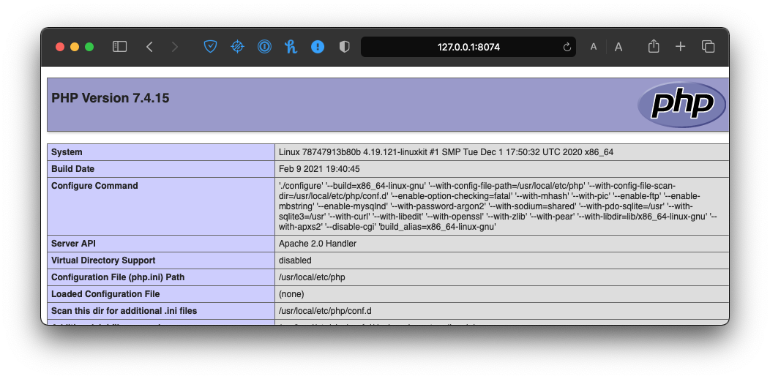Increase text size with large A
This screenshot has width=770, height=379.
coord(618,47)
